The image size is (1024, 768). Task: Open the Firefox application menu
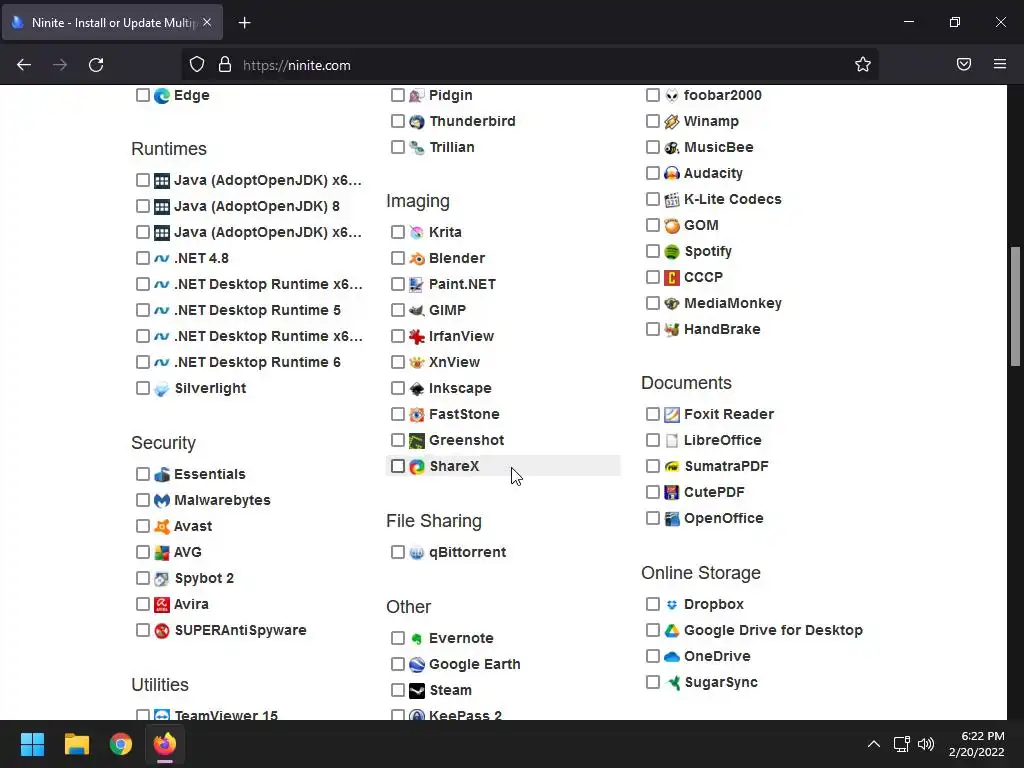tap(1000, 64)
